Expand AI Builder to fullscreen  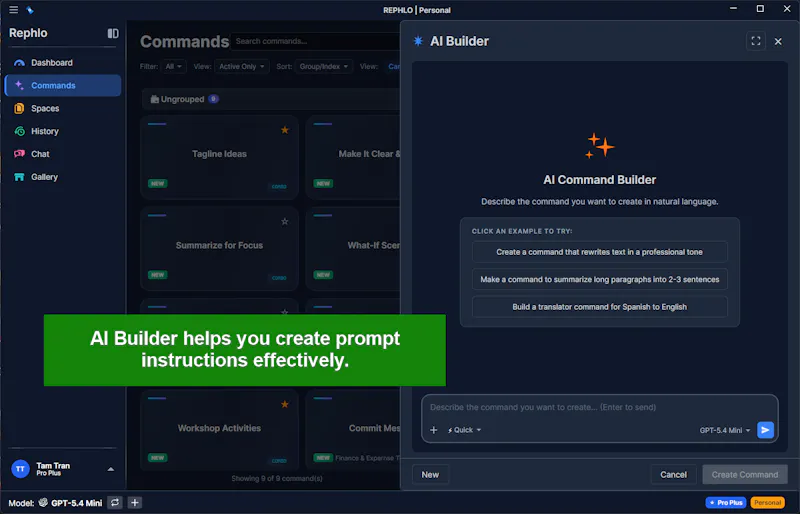(756, 41)
